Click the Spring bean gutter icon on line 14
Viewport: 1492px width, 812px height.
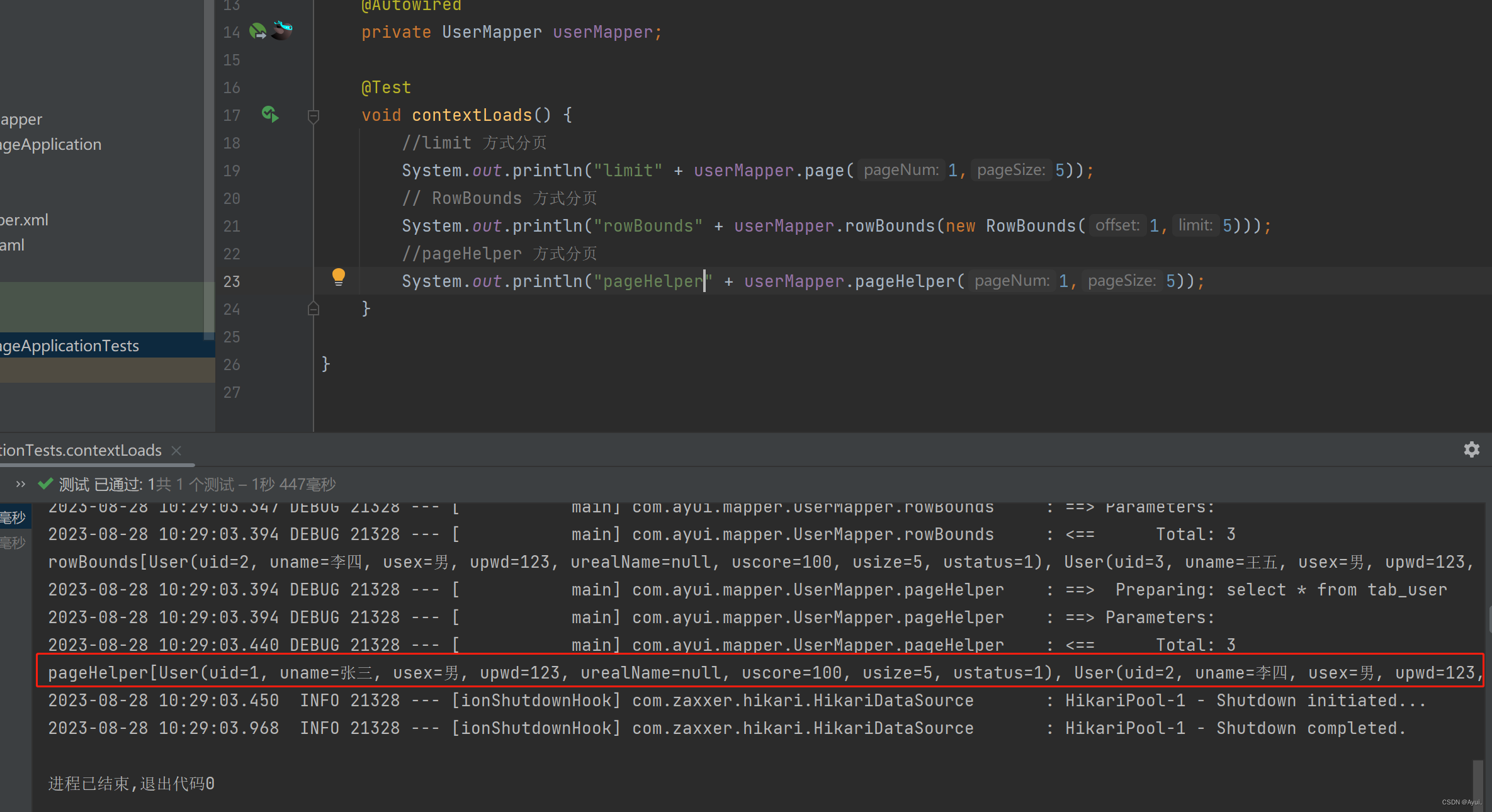258,31
